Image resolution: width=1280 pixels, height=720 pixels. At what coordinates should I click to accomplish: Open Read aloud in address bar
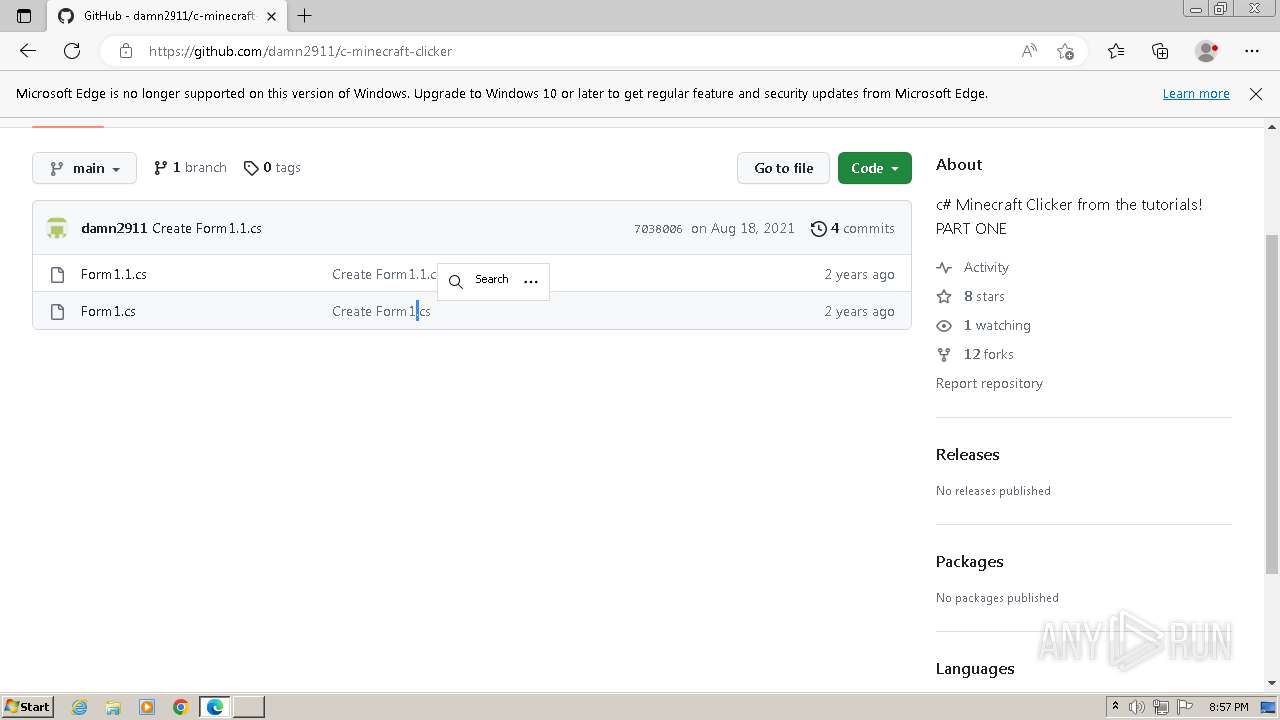(1029, 51)
